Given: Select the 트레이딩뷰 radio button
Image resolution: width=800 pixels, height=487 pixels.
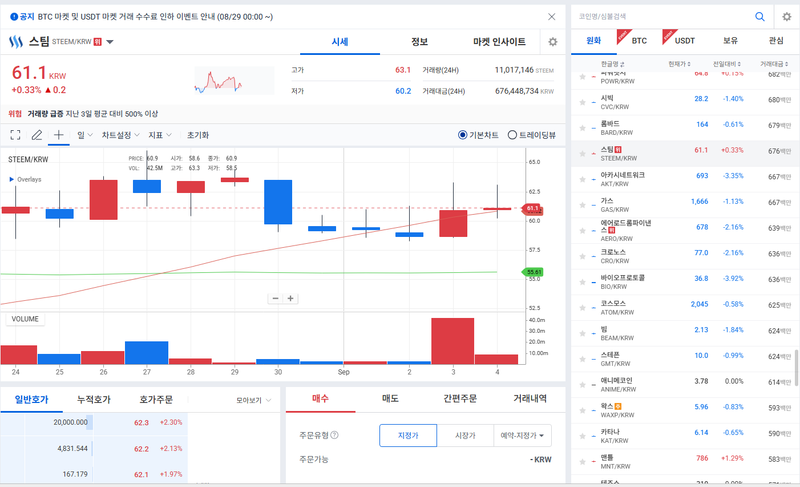Looking at the screenshot, I should point(512,135).
